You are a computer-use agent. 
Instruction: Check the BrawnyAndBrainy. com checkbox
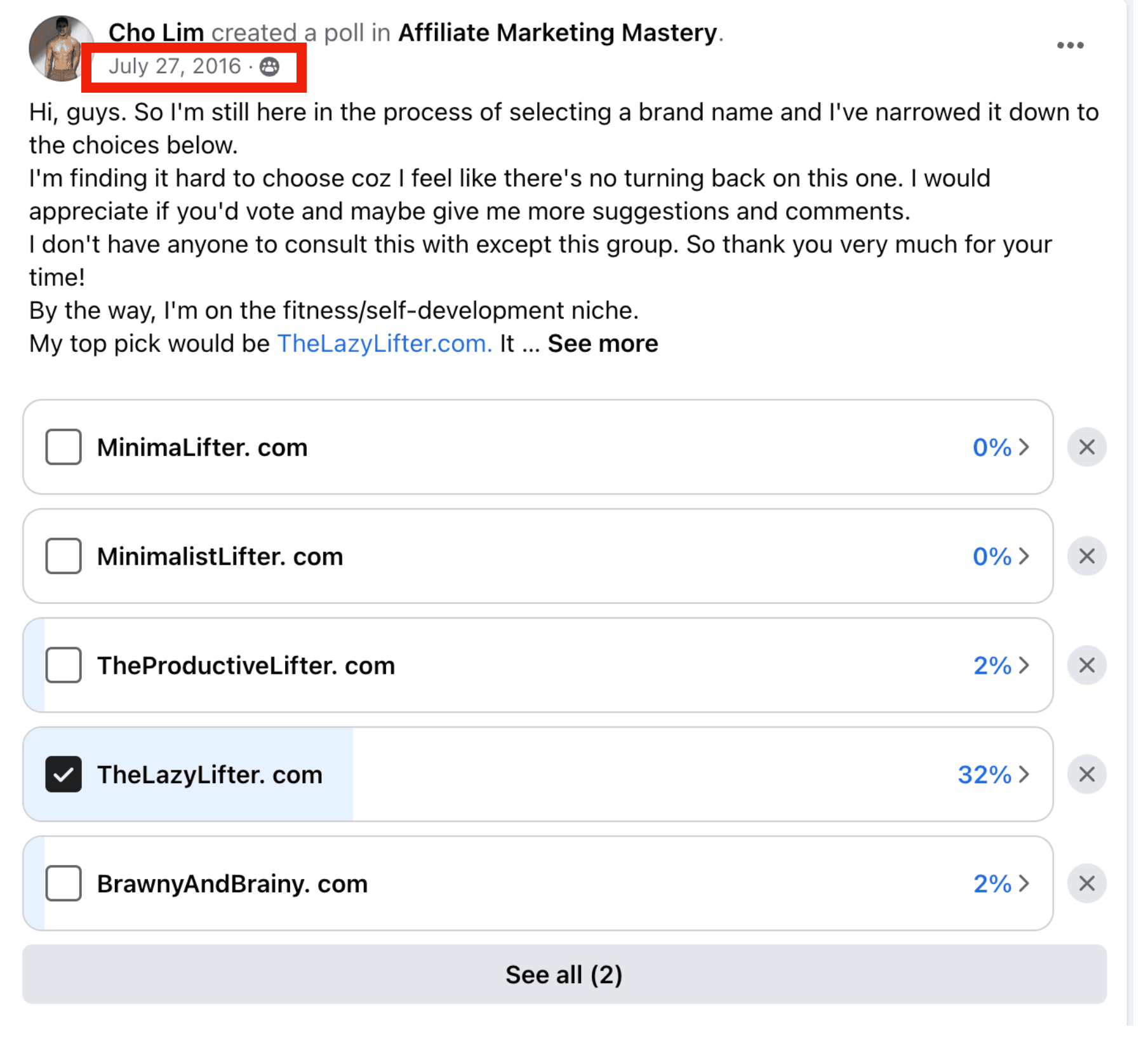pyautogui.click(x=63, y=883)
